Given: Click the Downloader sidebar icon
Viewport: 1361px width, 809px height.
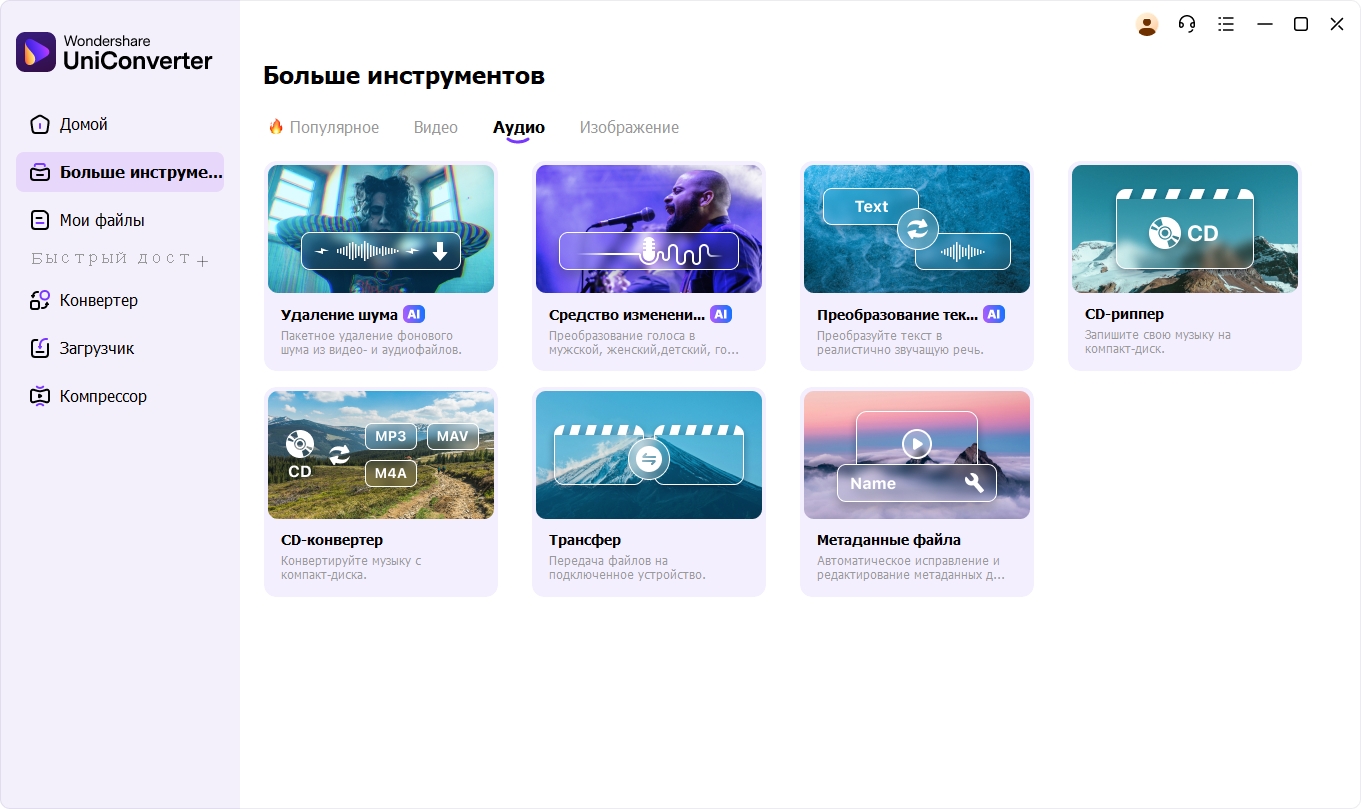Looking at the screenshot, I should coord(40,348).
